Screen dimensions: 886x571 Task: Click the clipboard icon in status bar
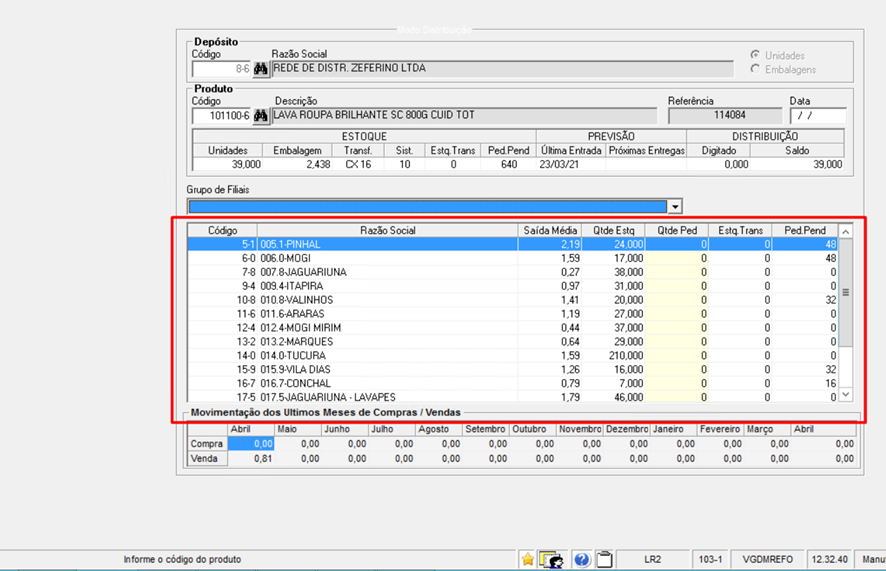tap(605, 559)
